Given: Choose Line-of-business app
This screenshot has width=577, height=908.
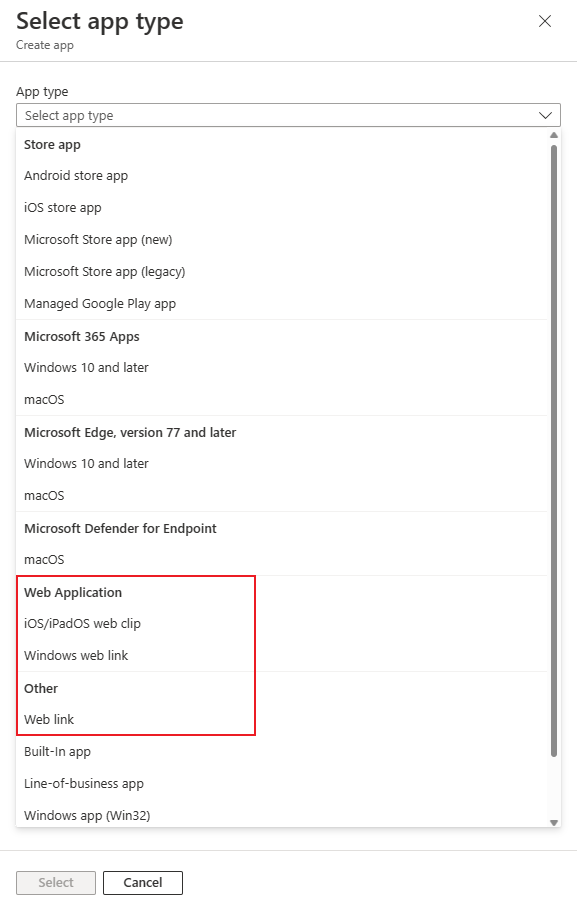Looking at the screenshot, I should click(x=84, y=783).
